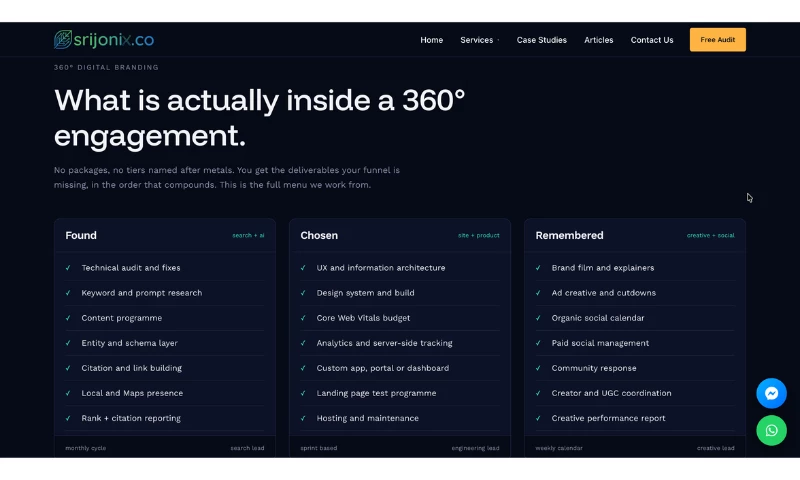The width and height of the screenshot is (800, 480).
Task: Click checkmark beside Hosting and maintenance
Action: [x=303, y=418]
